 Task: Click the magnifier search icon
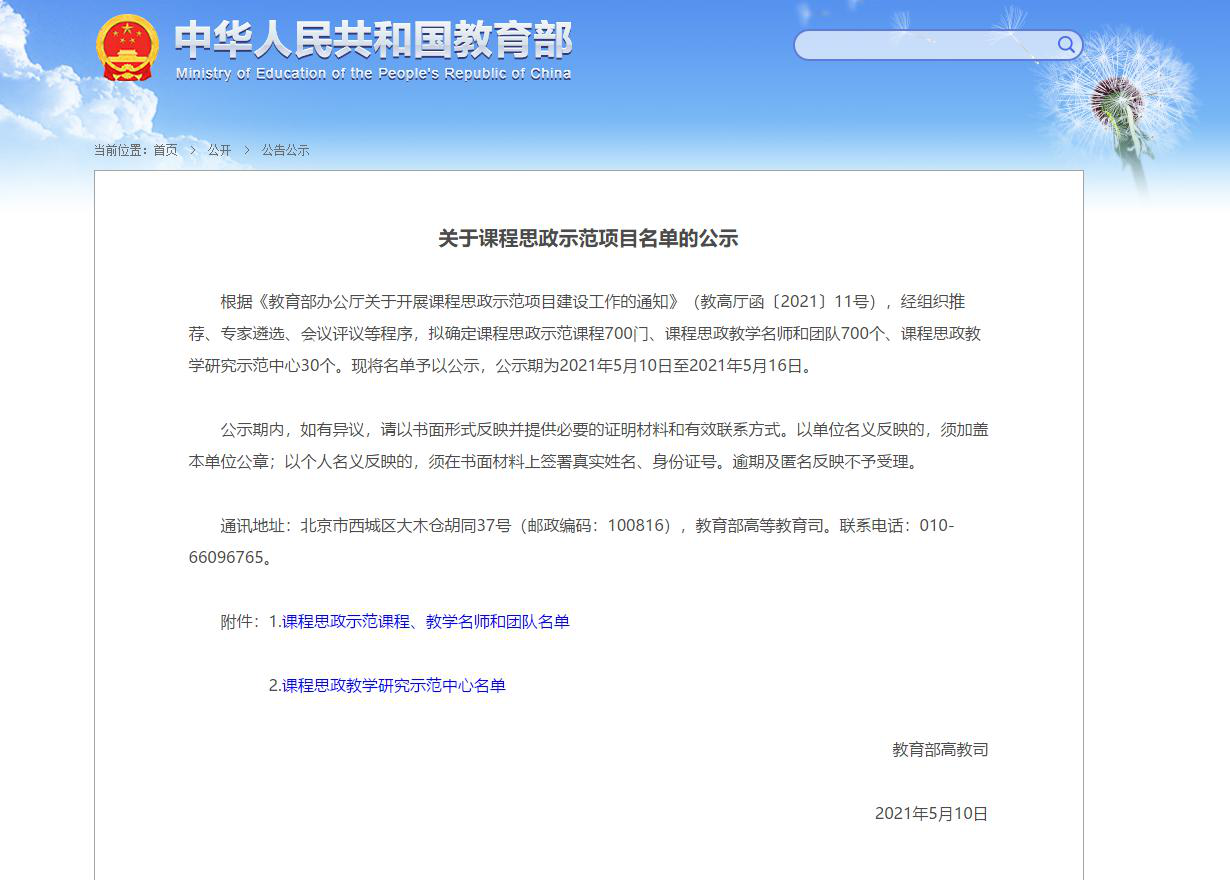coord(1066,44)
